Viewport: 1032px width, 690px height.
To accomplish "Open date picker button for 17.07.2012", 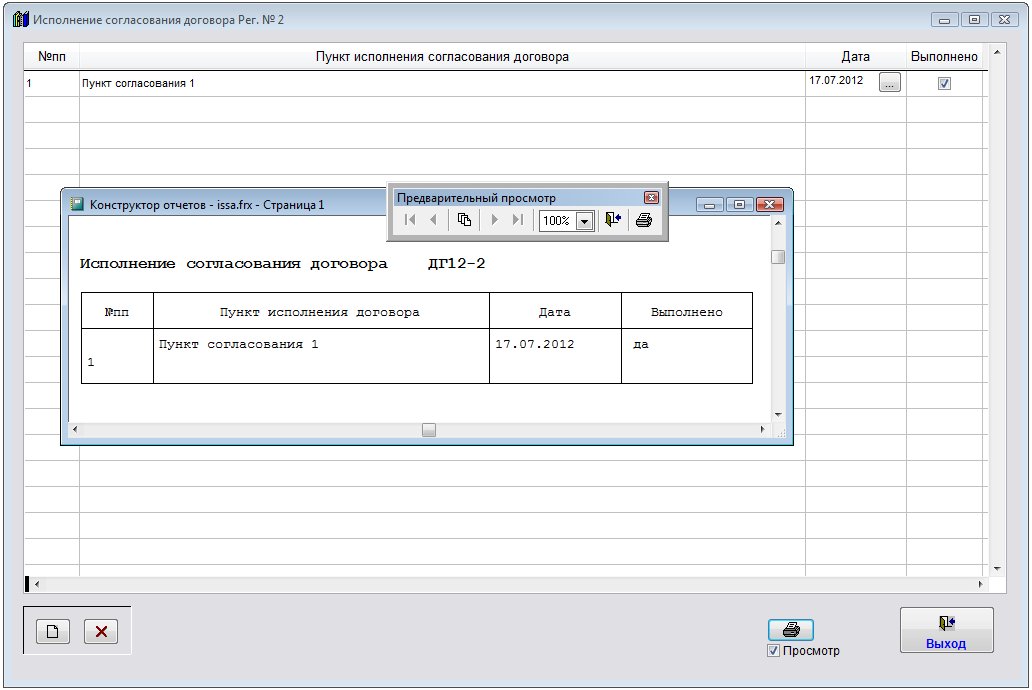I will [890, 83].
